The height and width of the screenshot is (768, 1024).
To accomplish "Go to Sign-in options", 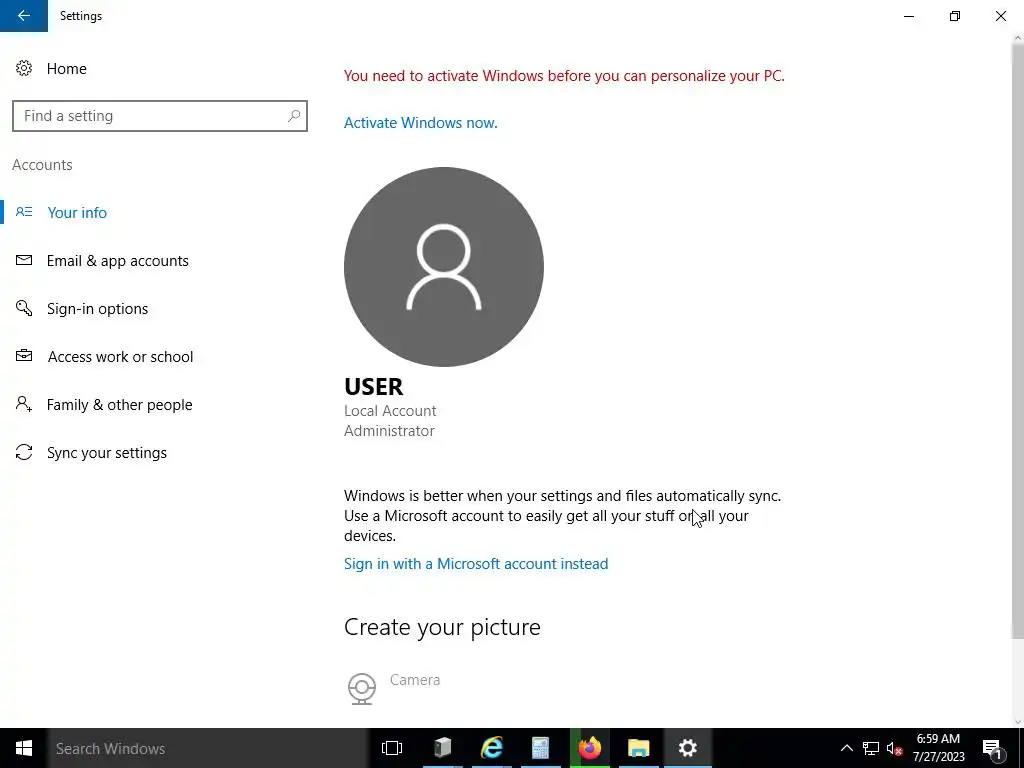I will click(97, 308).
